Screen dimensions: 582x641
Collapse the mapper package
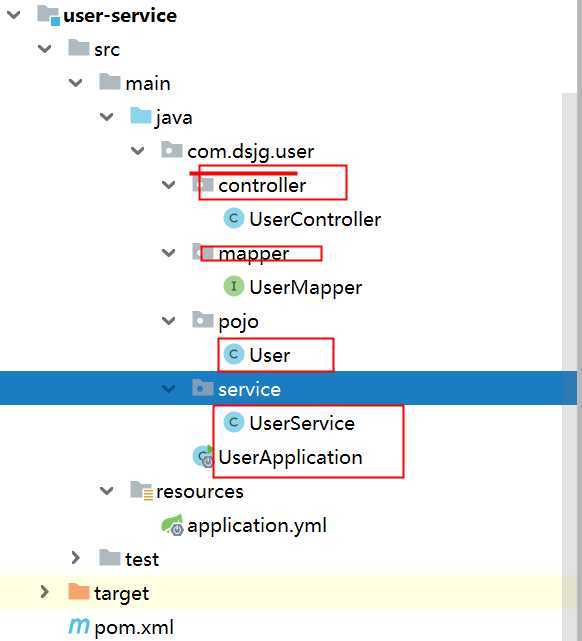(169, 253)
